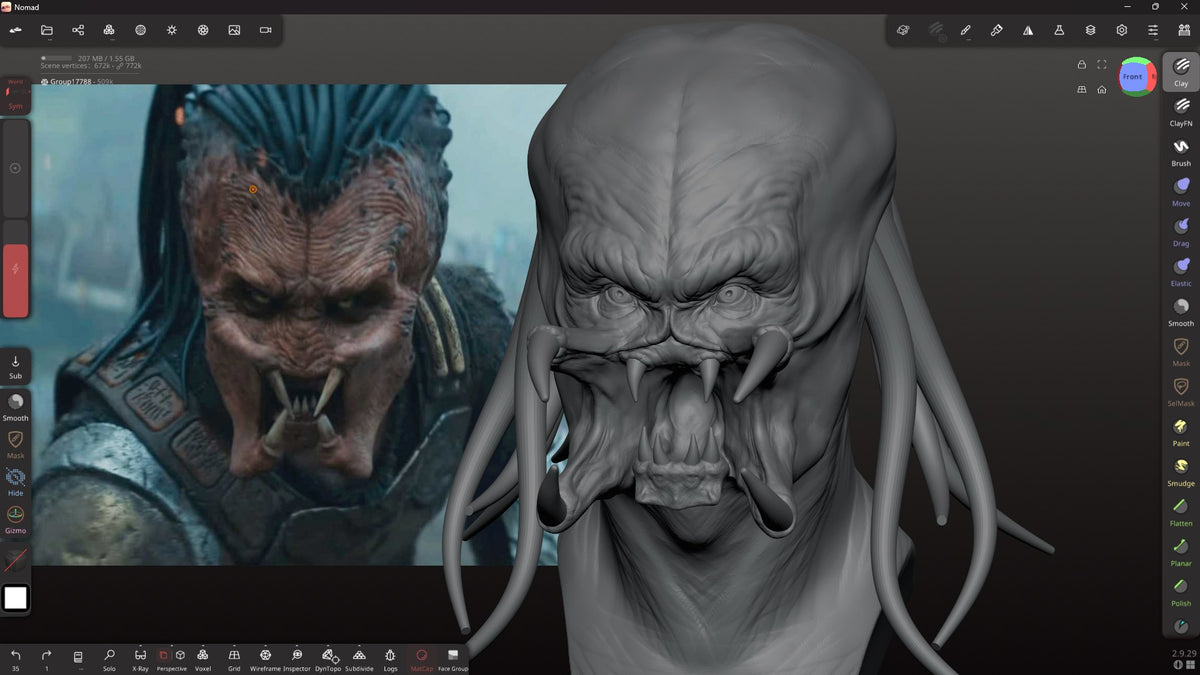Select the Flatten tool
The image size is (1200, 675).
tap(1181, 511)
